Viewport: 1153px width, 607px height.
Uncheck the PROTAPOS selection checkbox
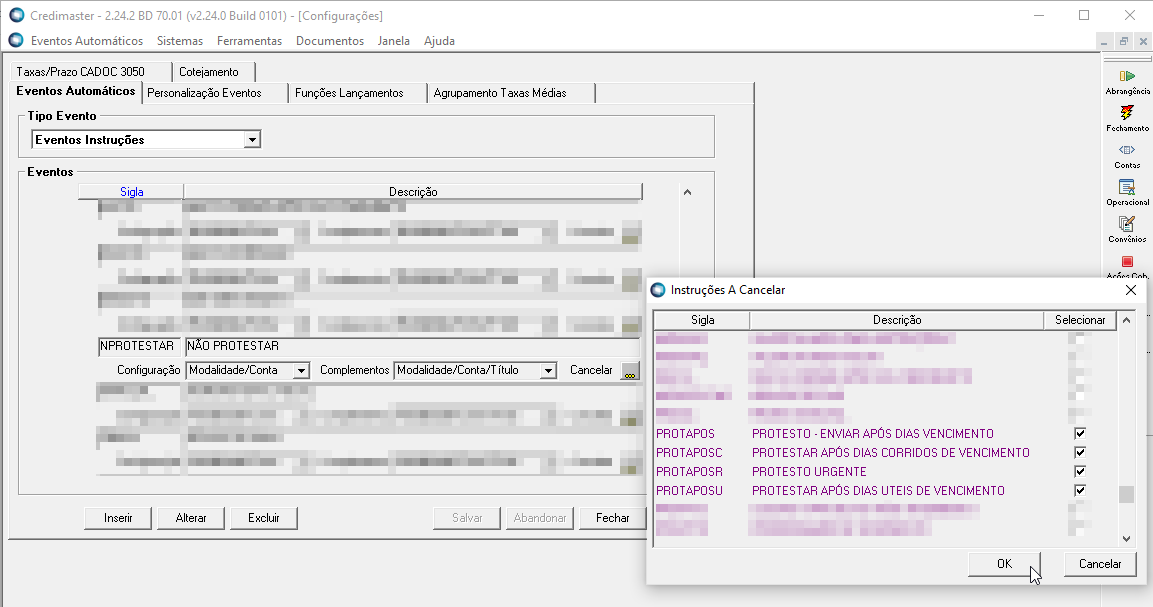(x=1079, y=433)
